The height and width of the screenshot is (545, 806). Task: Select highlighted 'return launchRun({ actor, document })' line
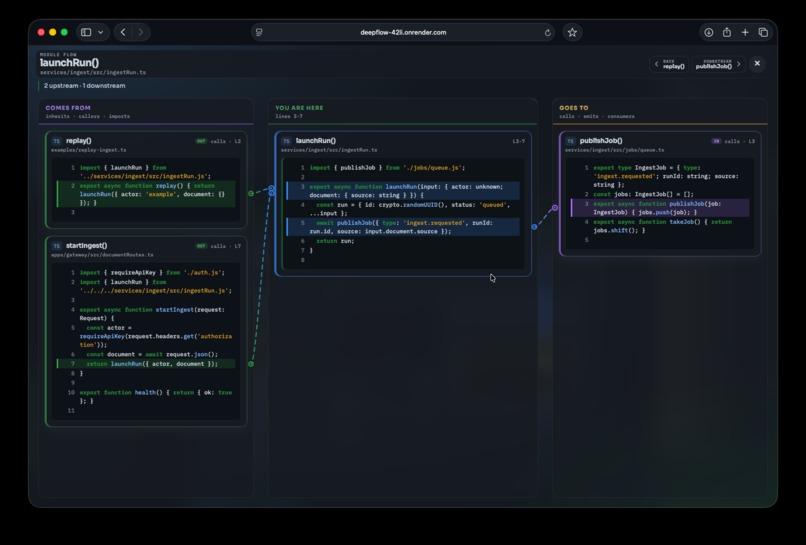(x=146, y=364)
